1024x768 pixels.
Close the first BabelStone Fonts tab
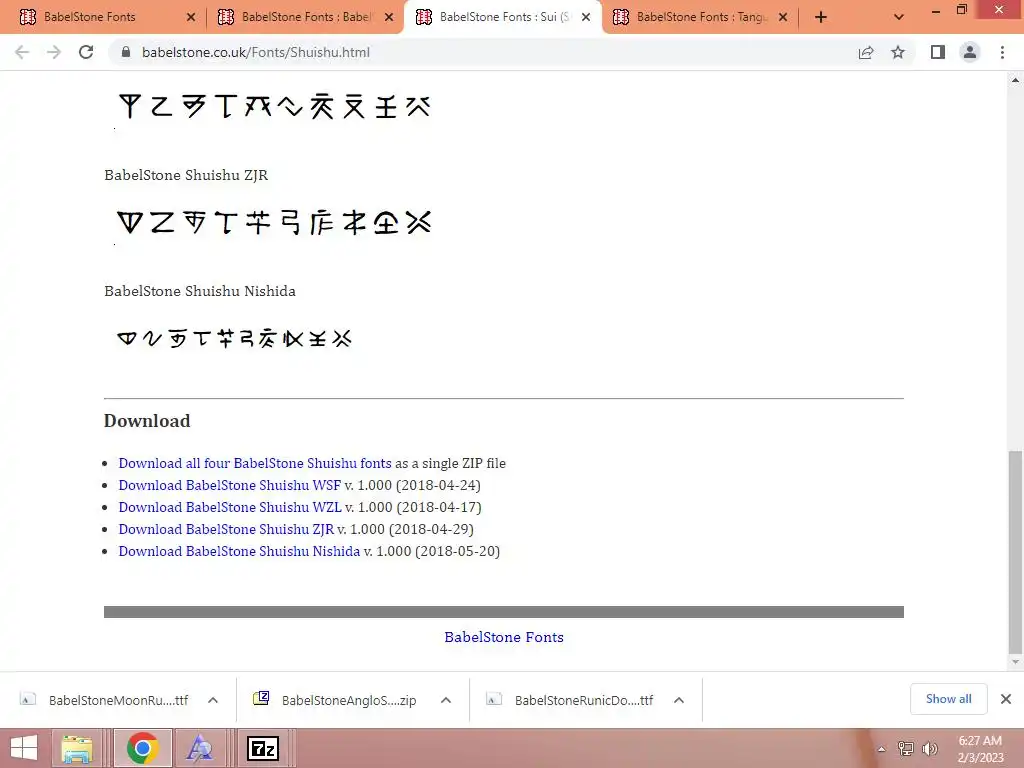(x=191, y=17)
